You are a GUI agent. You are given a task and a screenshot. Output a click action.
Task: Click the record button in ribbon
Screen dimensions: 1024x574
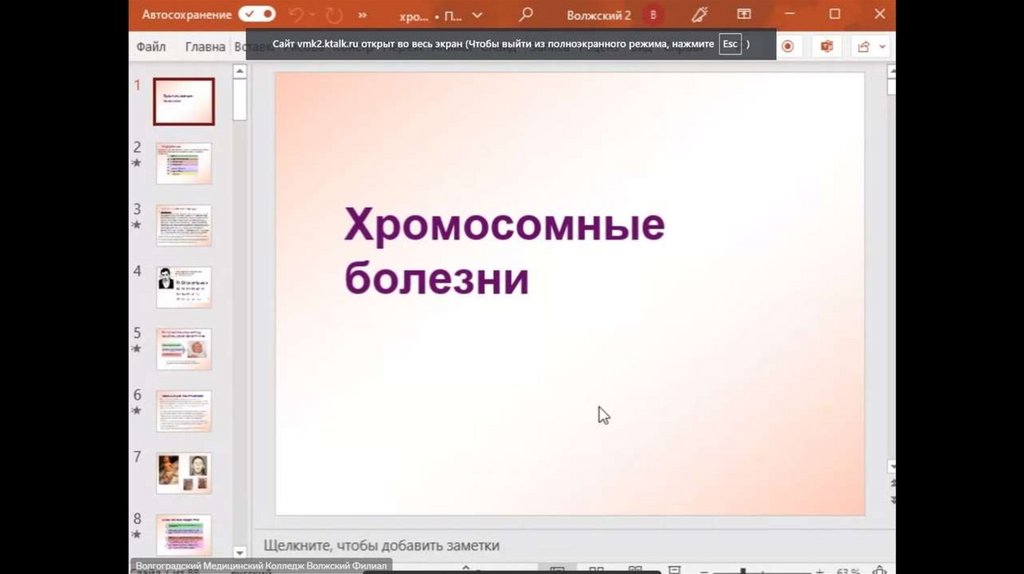click(788, 46)
